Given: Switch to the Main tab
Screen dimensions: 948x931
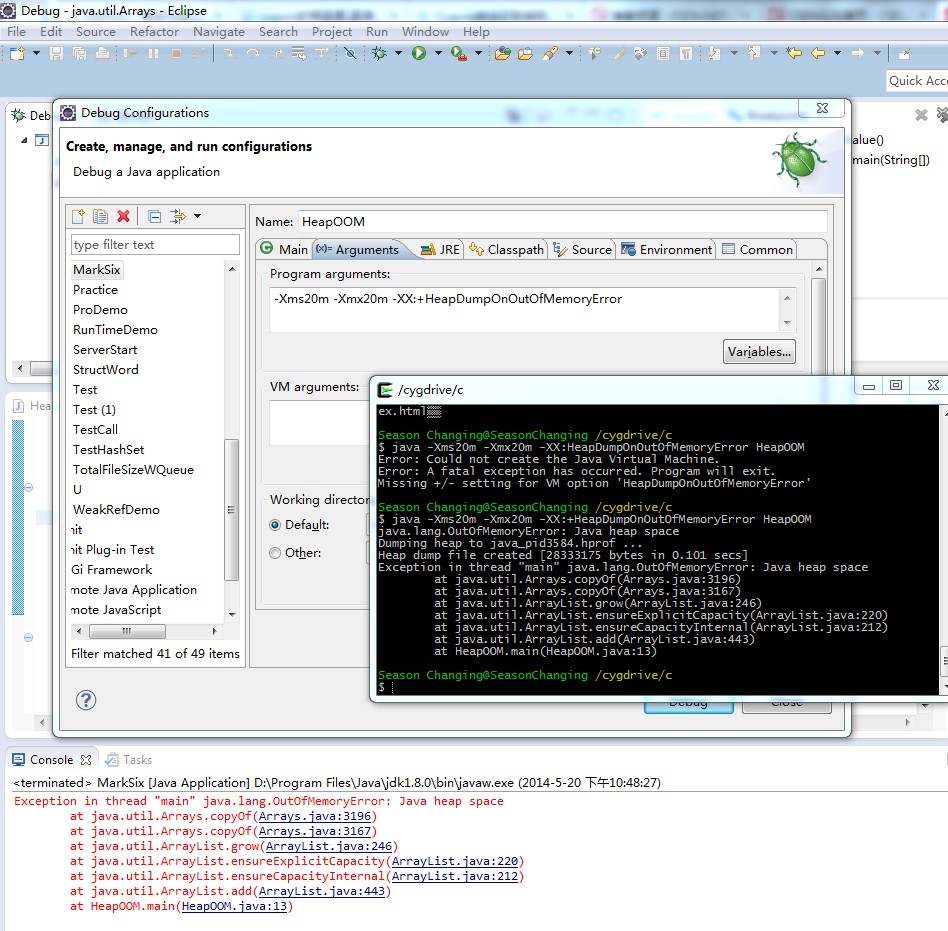Looking at the screenshot, I should pos(284,249).
